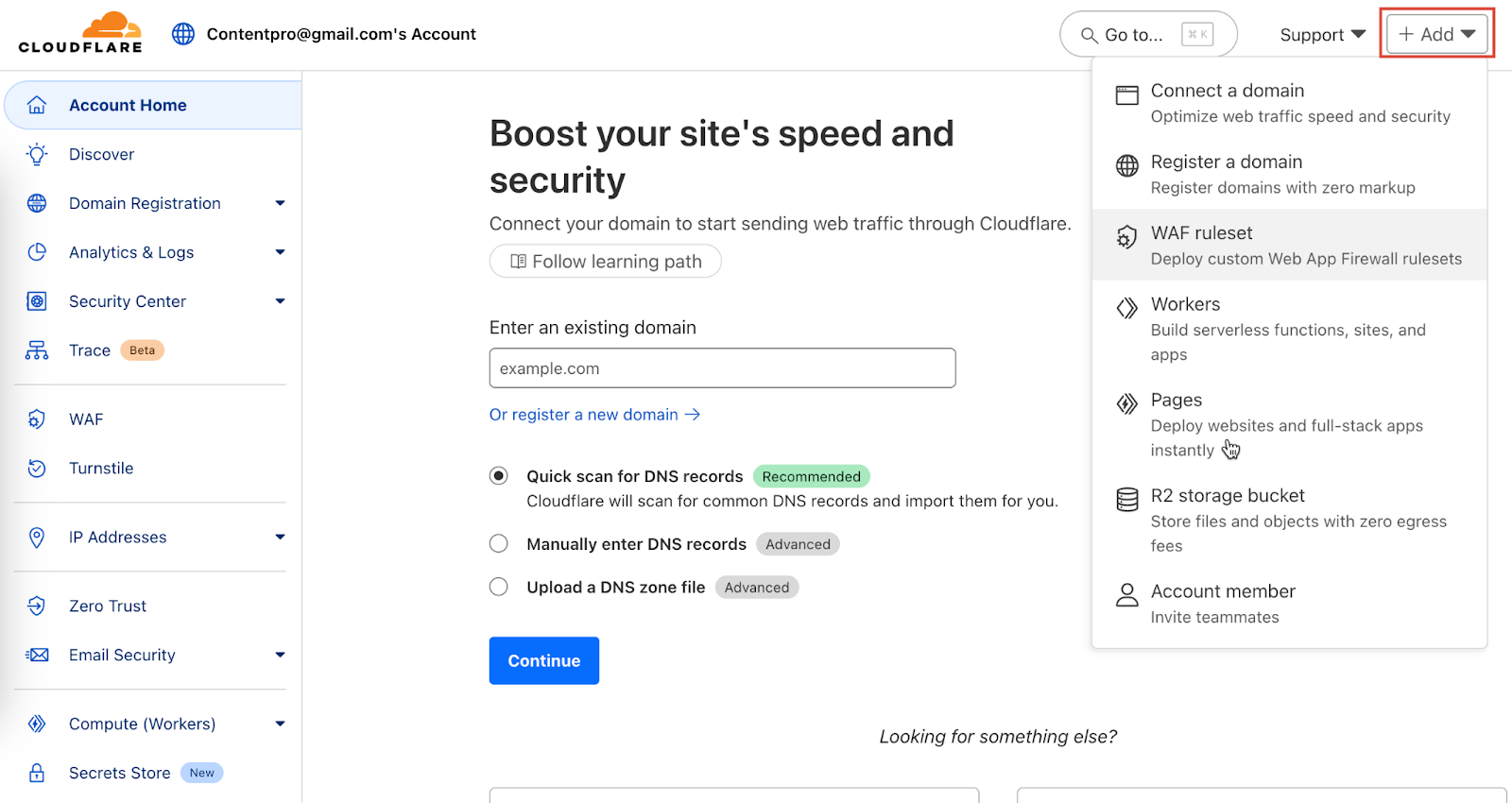
Task: Select Manually enter DNS records option
Action: coord(499,544)
